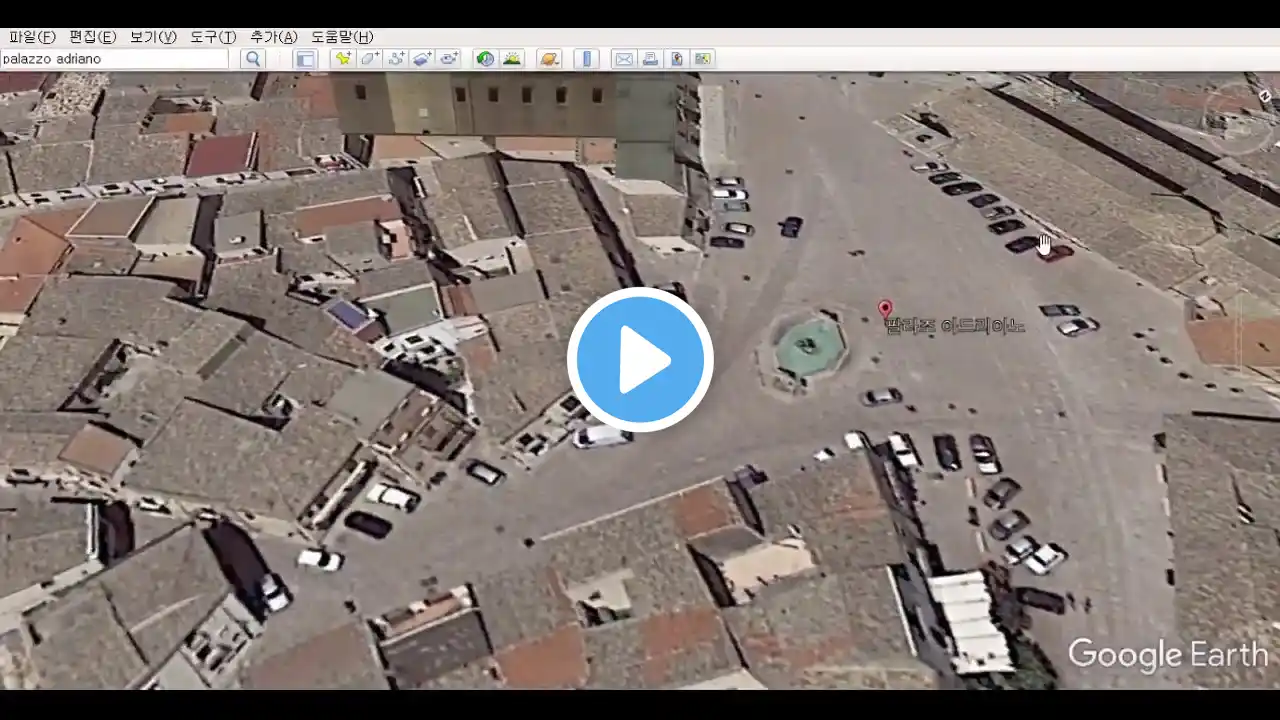The width and height of the screenshot is (1280, 720).
Task: Select the Add Path tool
Action: pyautogui.click(x=396, y=59)
